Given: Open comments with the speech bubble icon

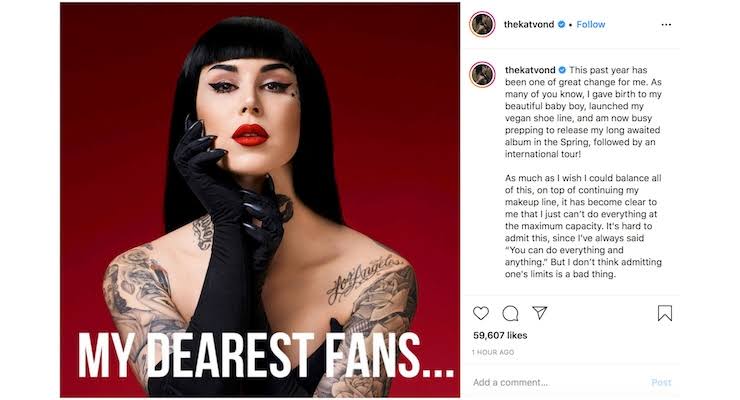Looking at the screenshot, I should pos(510,313).
